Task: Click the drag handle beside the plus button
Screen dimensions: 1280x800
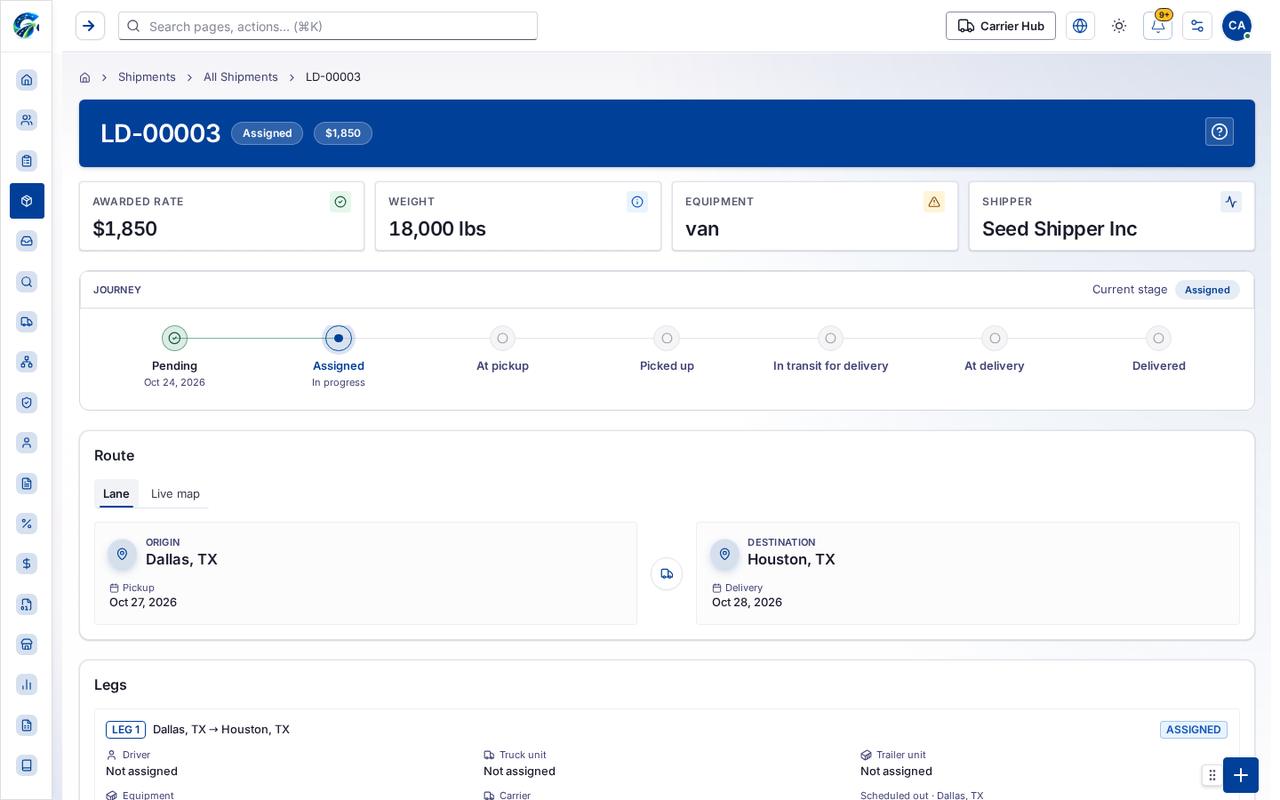Action: pos(1212,775)
